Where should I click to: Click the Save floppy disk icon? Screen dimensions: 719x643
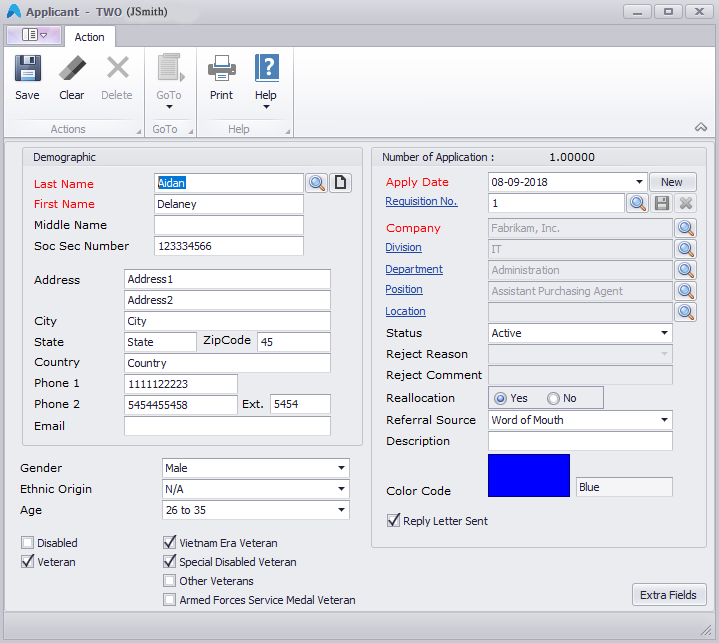tap(28, 68)
